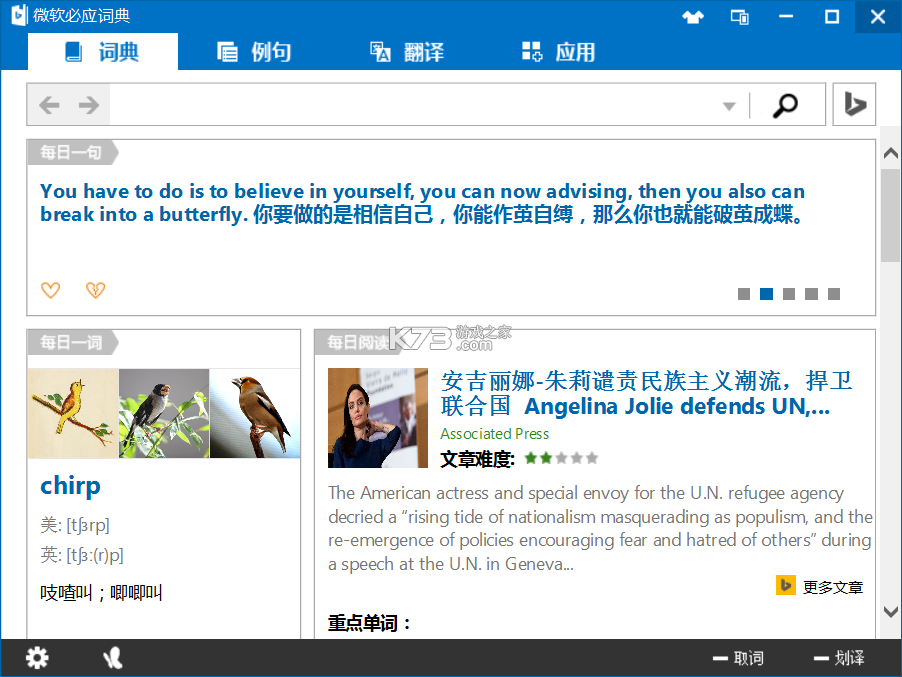Select the first daily sentence page dot
Screen dimensions: 902x677
(744, 294)
